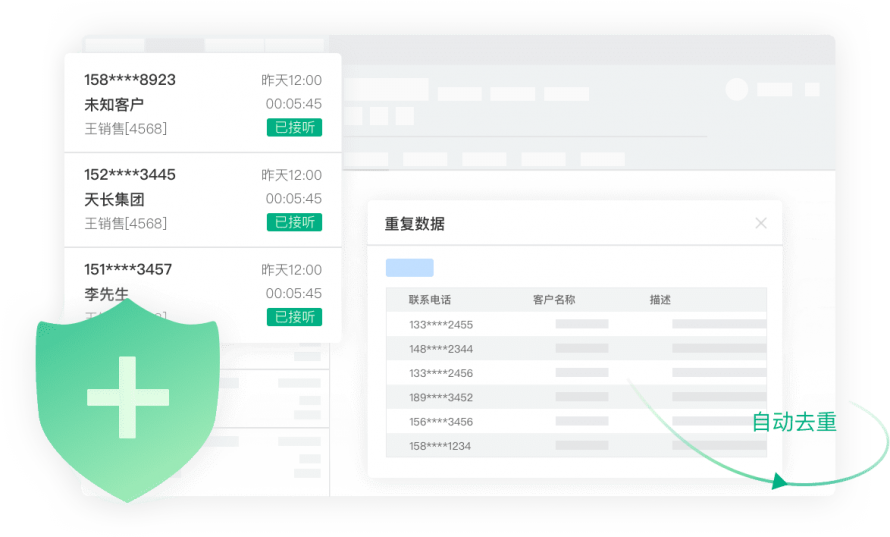Select row 156****3456

(x=576, y=422)
